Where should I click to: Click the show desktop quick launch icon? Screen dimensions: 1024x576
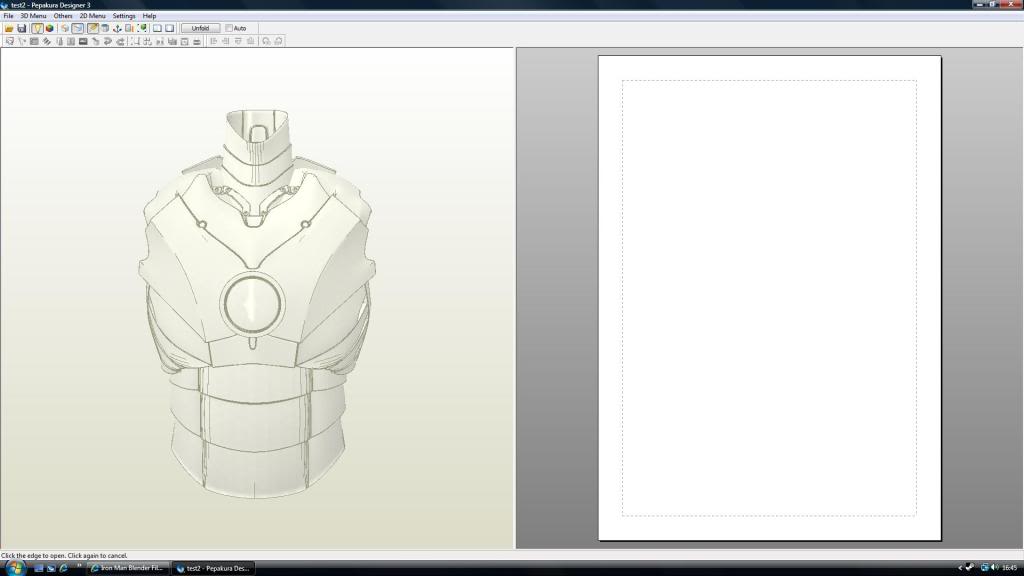pos(39,568)
